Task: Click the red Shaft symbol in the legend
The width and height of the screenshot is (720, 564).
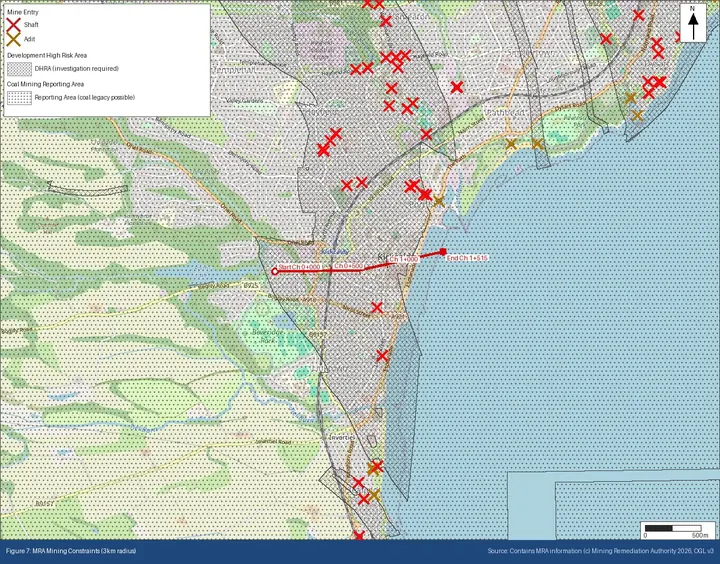Action: pyautogui.click(x=14, y=25)
